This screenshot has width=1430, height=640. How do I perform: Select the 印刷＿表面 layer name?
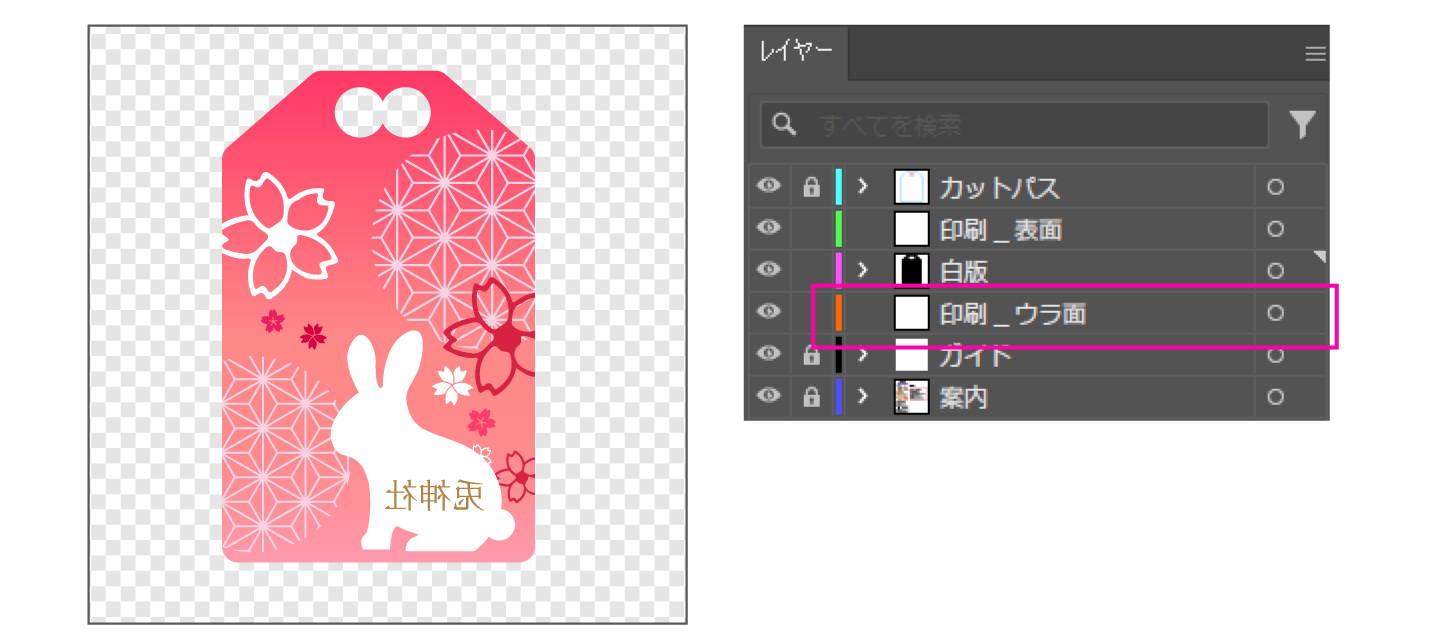pos(1000,230)
